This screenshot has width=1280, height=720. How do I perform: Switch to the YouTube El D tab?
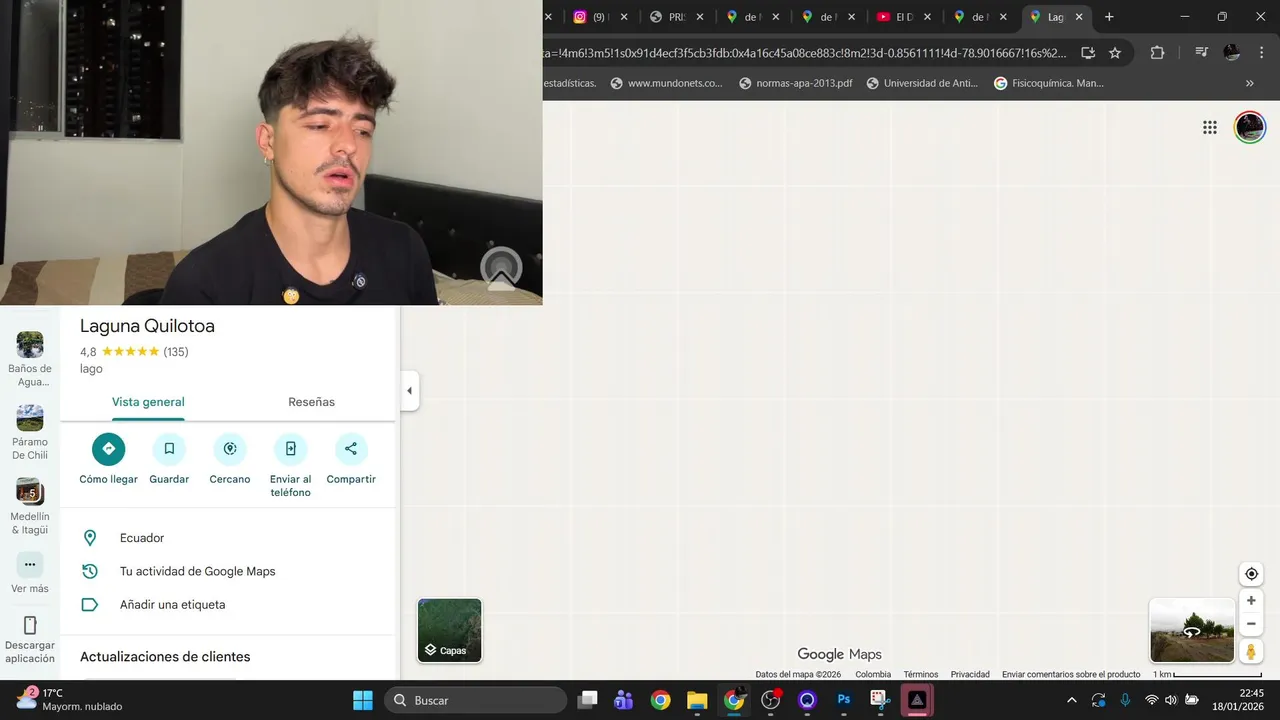[x=895, y=17]
